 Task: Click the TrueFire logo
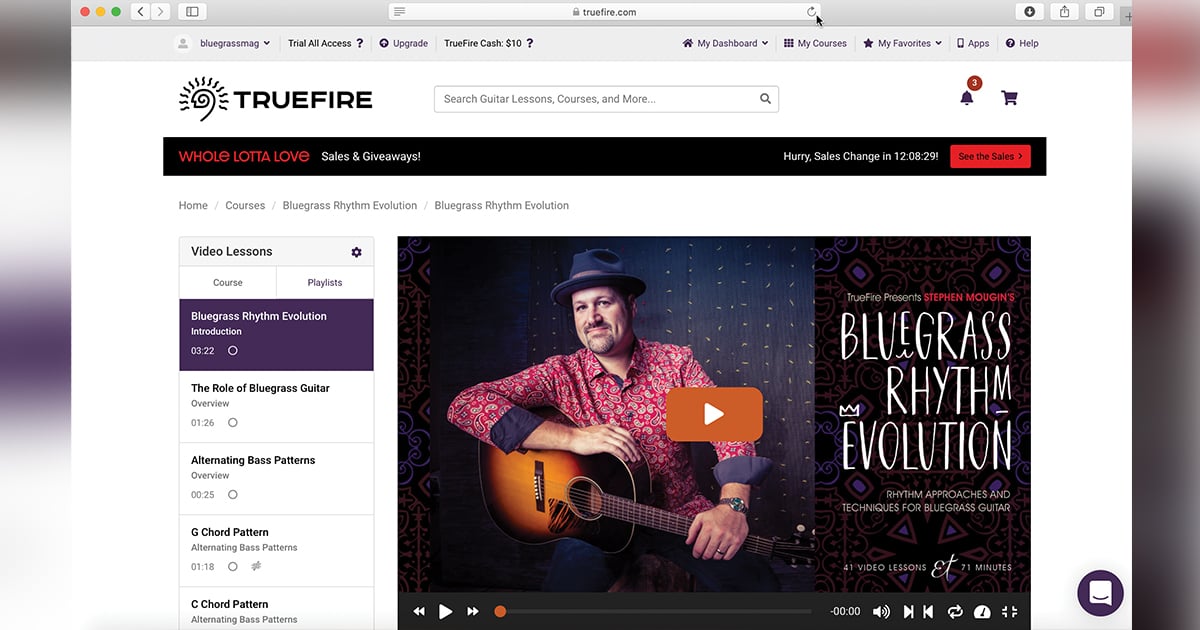(275, 98)
